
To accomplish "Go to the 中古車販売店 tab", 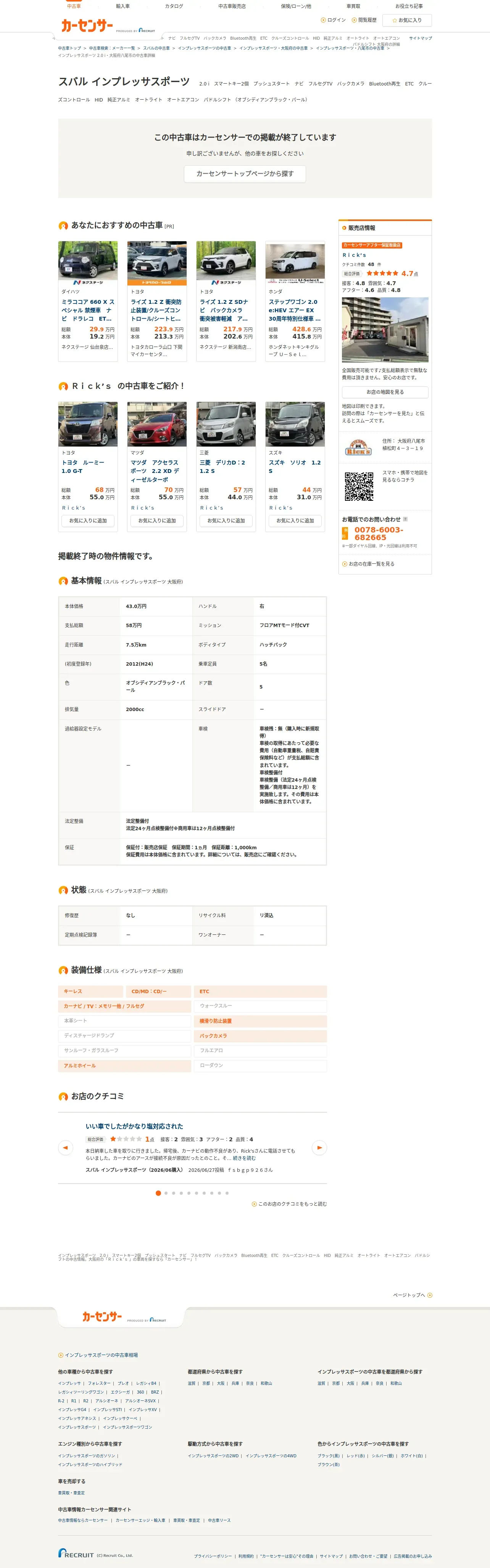I will pyautogui.click(x=232, y=6).
